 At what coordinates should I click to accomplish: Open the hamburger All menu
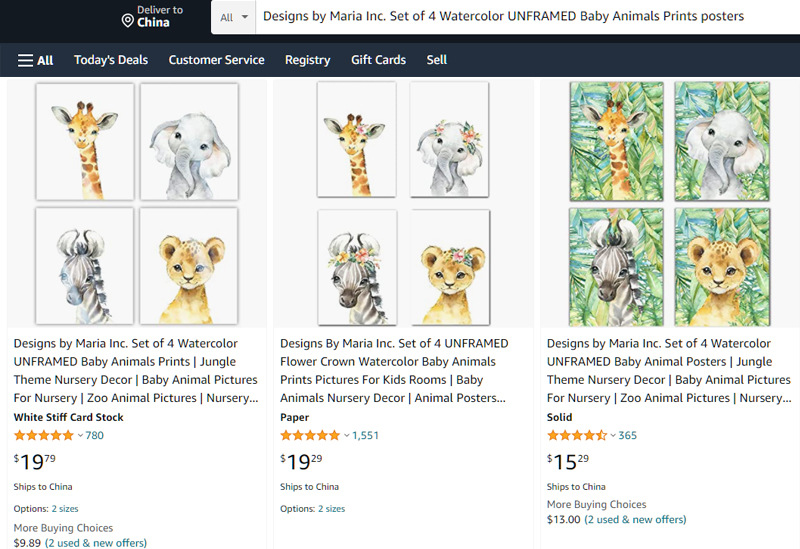35,60
